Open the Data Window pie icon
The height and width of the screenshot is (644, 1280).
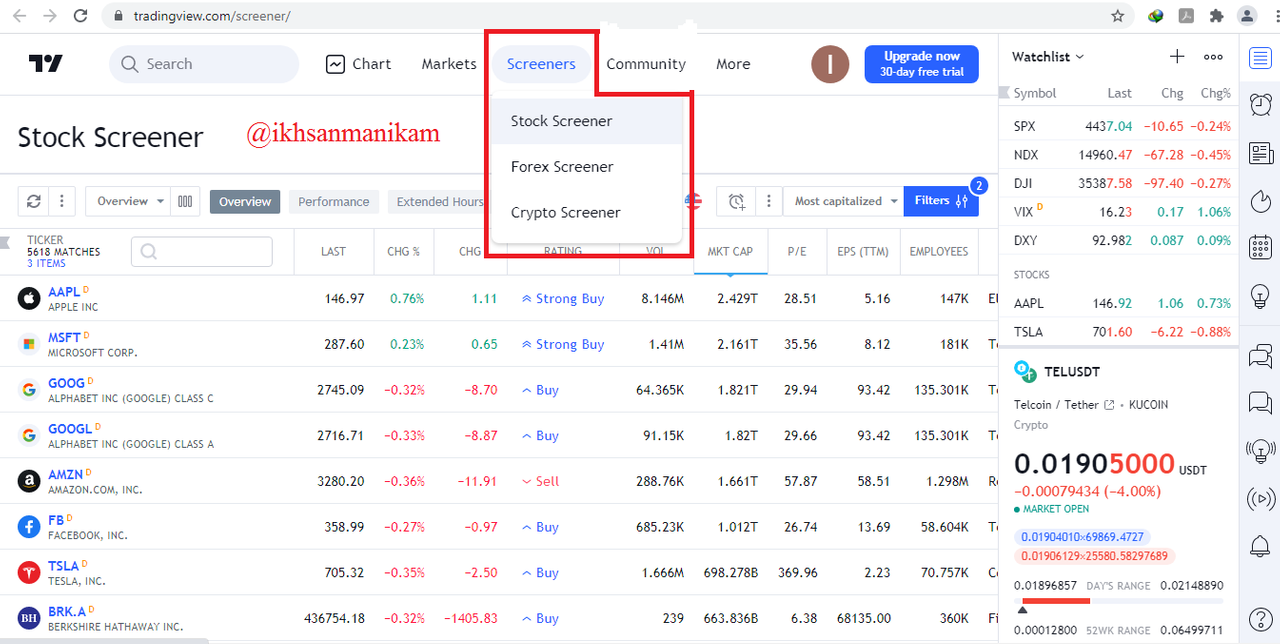pos(1260,201)
